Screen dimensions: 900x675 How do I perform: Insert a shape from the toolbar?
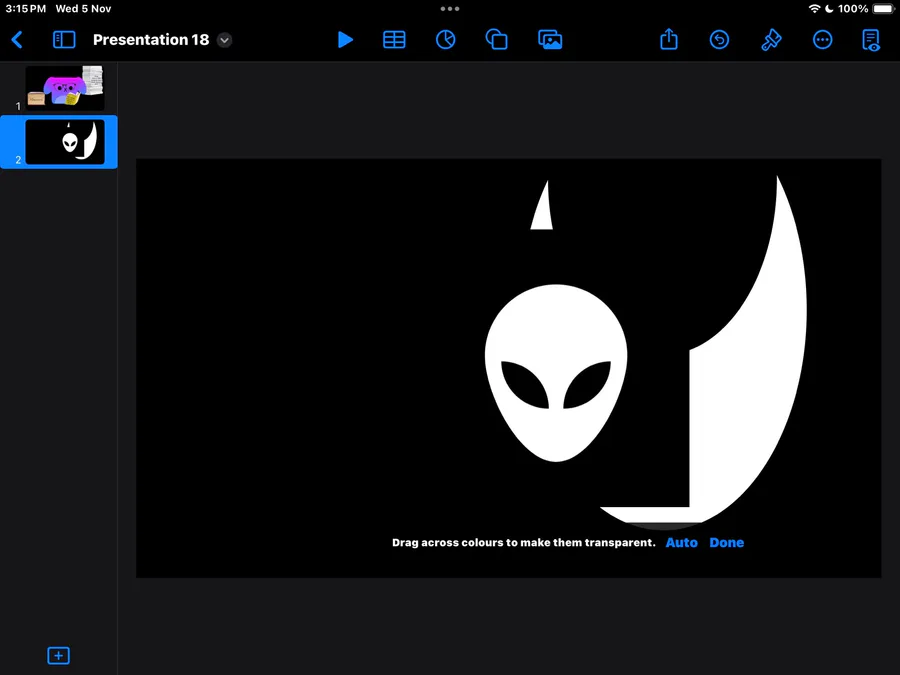click(x=496, y=40)
